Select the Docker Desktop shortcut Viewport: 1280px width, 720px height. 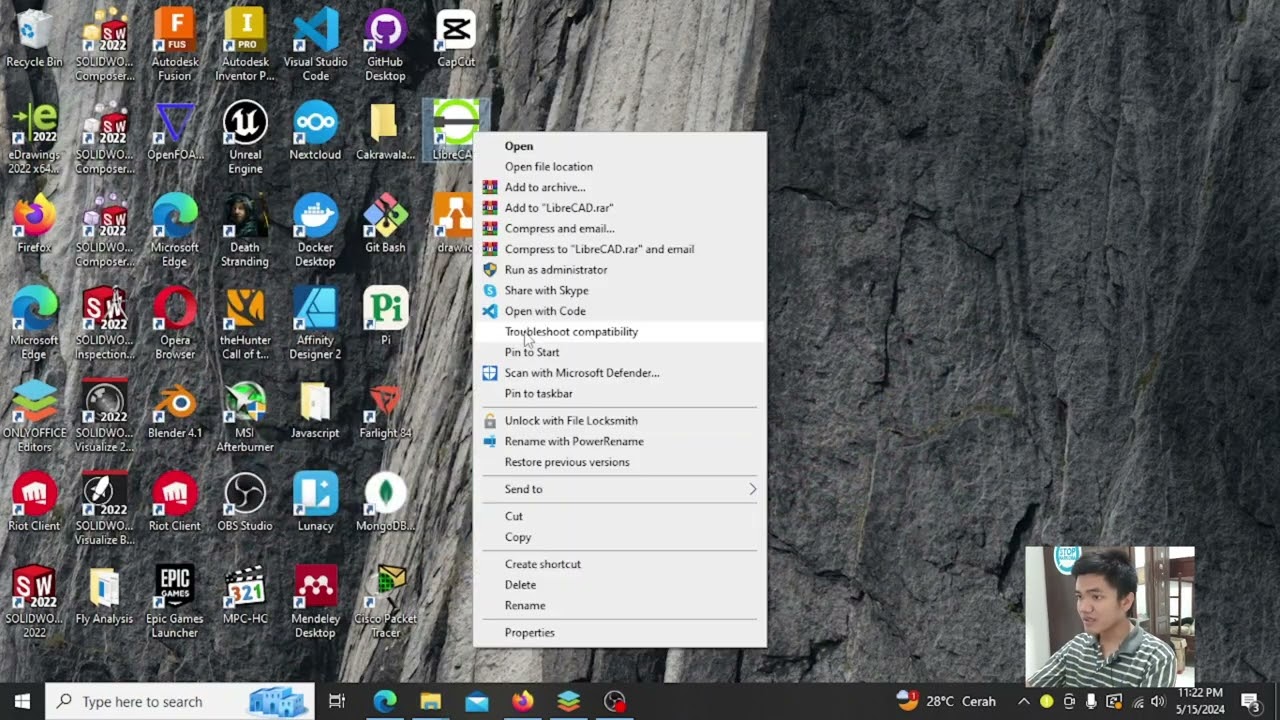(315, 231)
